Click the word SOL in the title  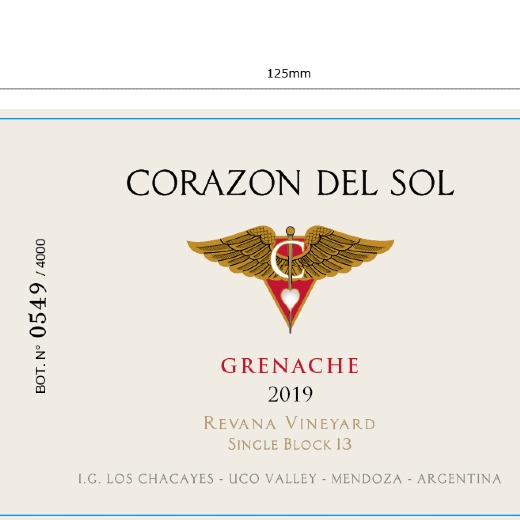(x=422, y=183)
